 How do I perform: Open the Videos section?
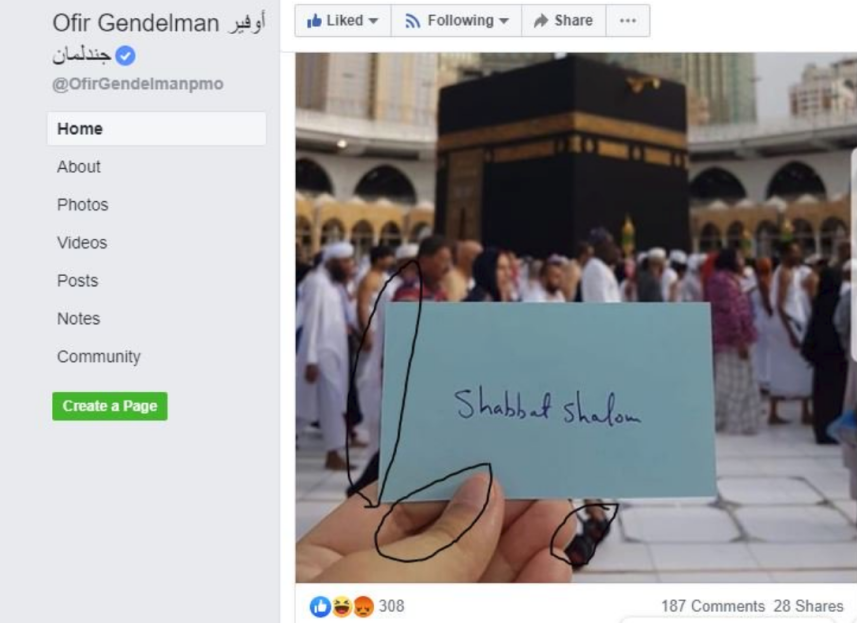tap(82, 243)
